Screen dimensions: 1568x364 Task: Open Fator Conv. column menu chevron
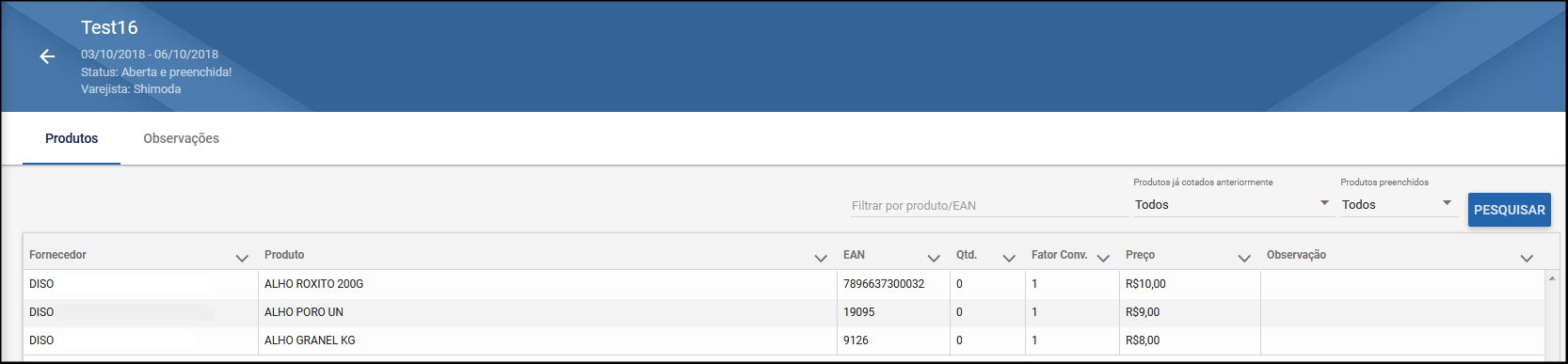pos(1103,258)
